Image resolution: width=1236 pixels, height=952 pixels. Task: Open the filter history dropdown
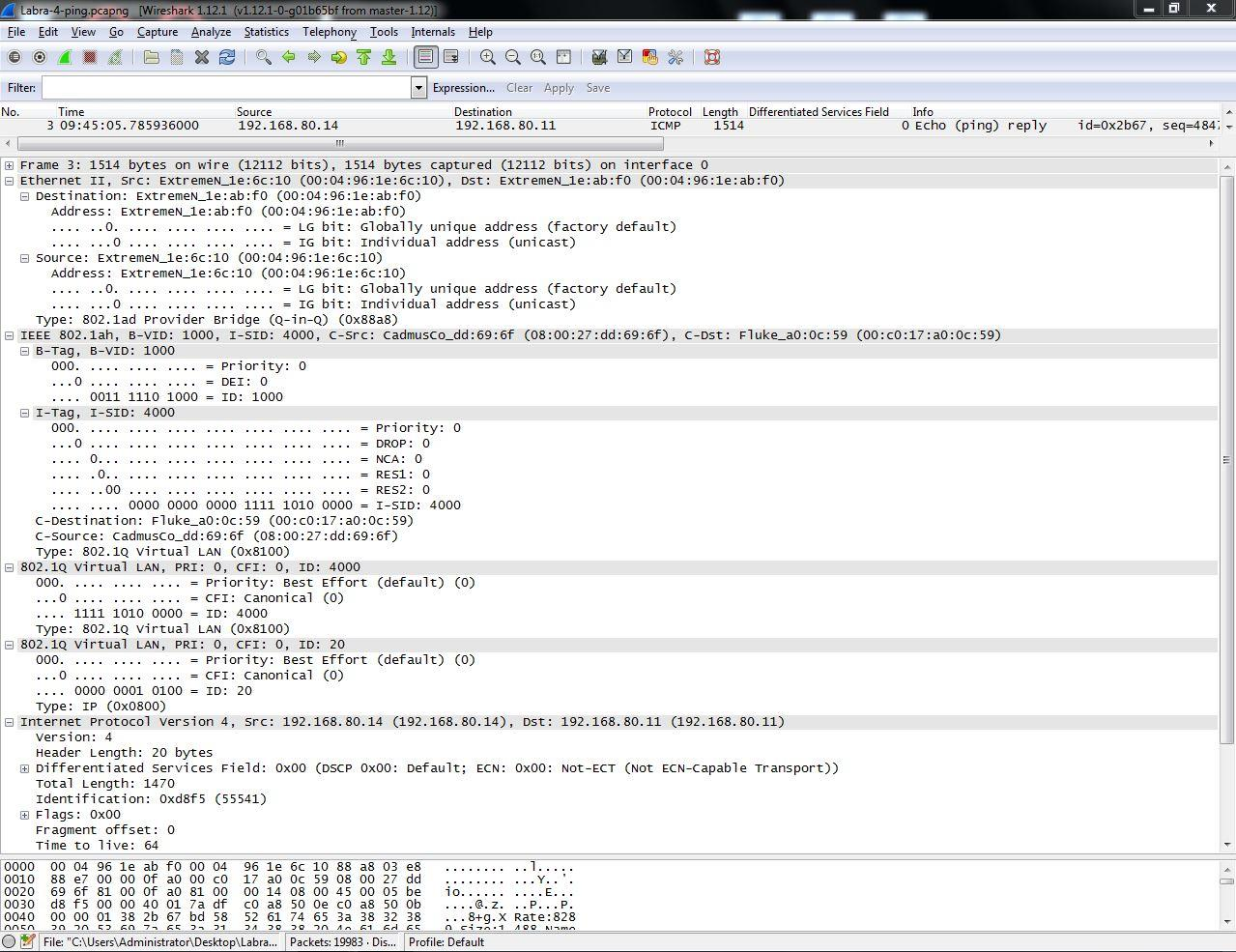(x=418, y=88)
